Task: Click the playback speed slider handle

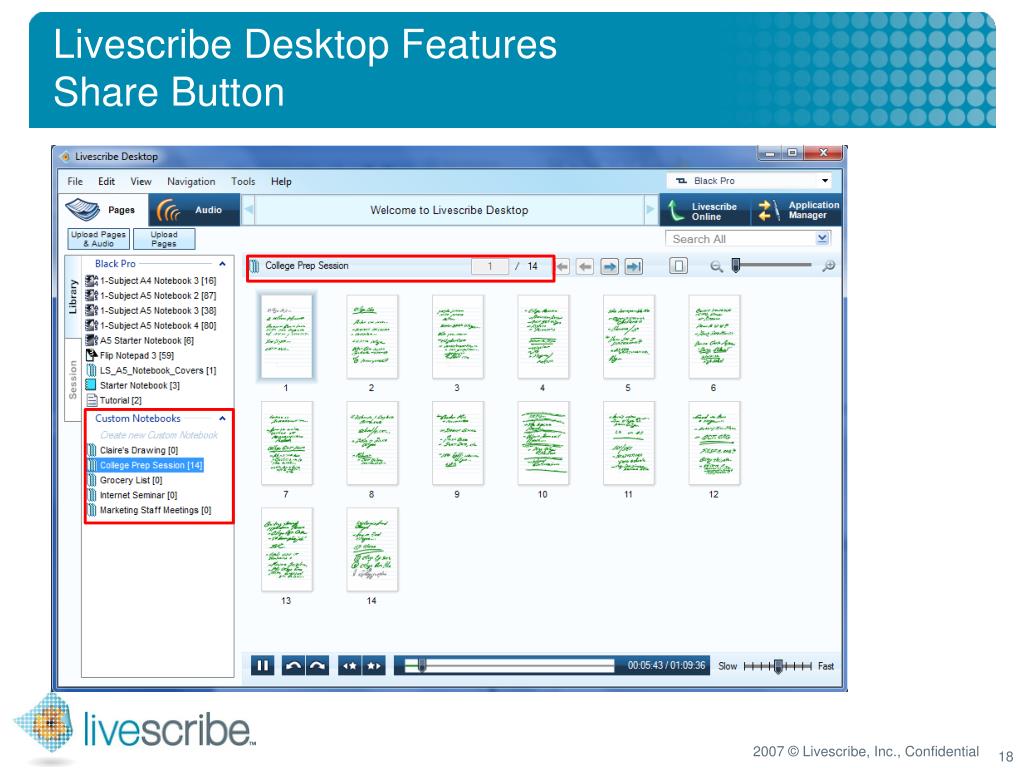Action: 778,666
